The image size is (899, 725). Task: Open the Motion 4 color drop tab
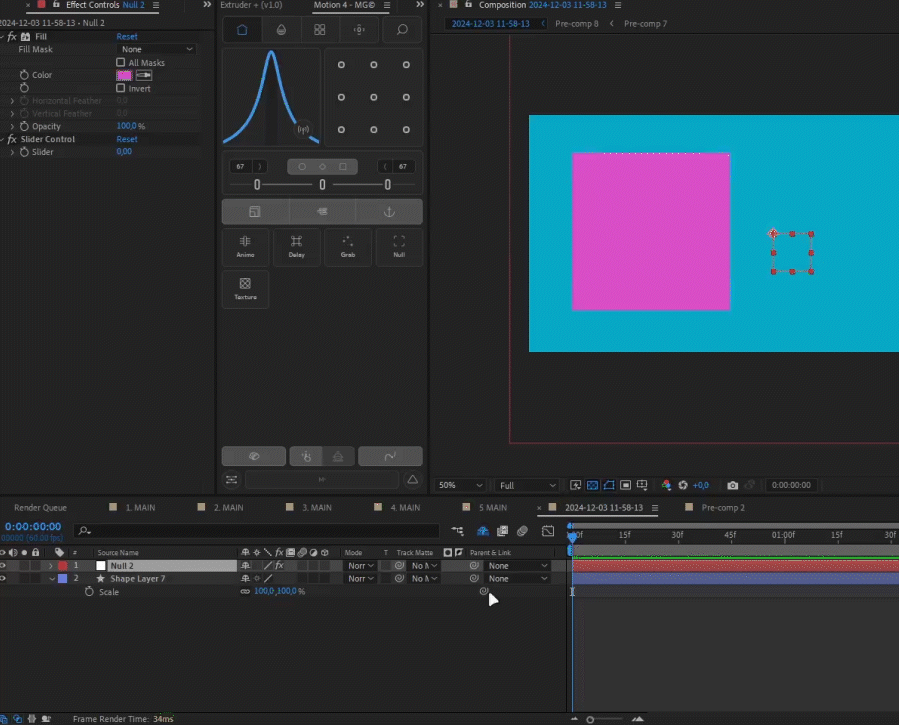pyautogui.click(x=281, y=30)
